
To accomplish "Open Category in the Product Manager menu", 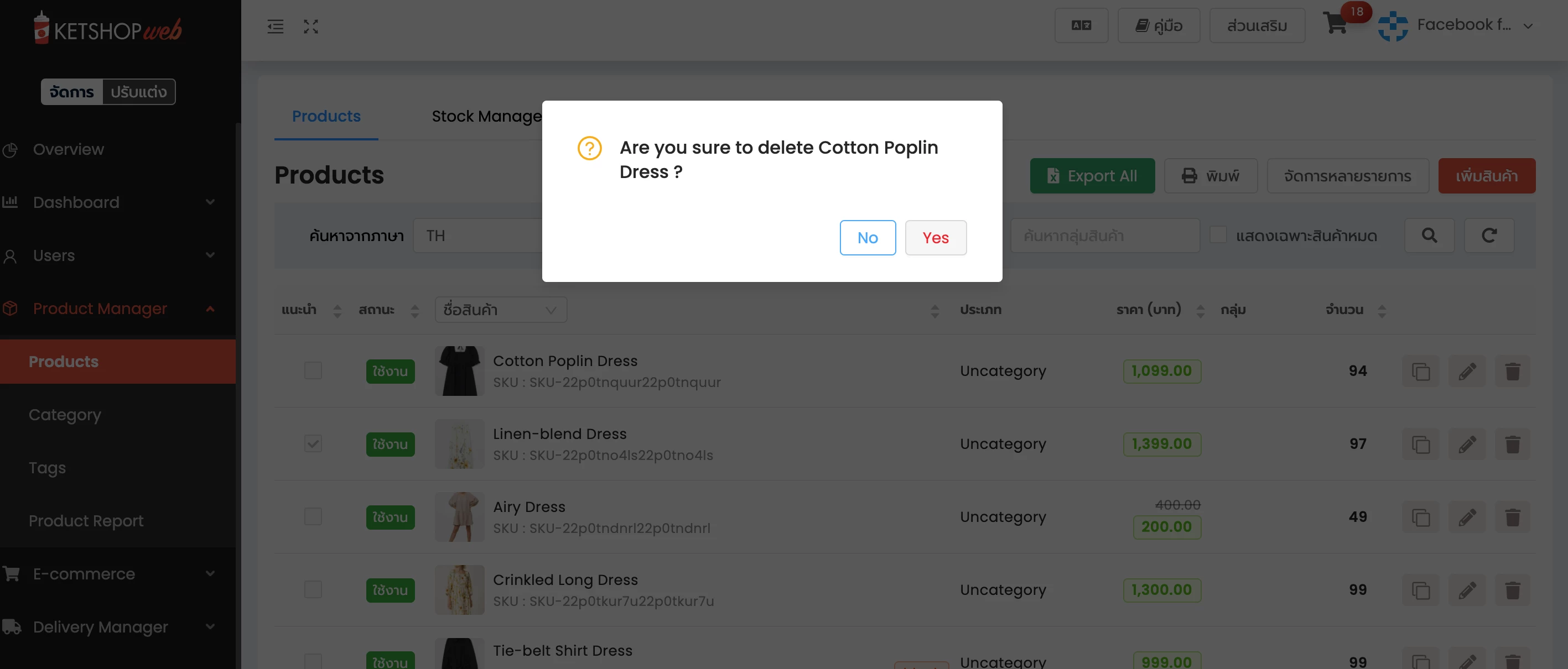I will pos(65,415).
